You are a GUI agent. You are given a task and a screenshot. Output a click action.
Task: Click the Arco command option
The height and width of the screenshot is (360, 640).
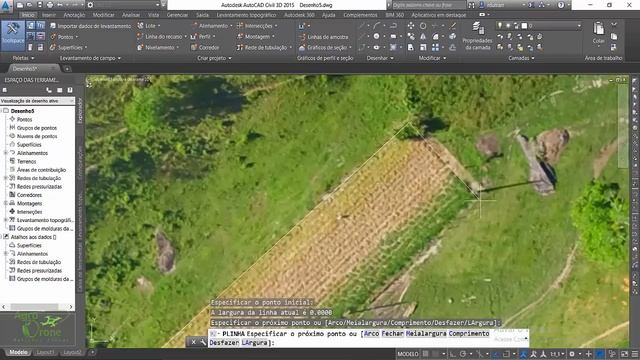click(x=371, y=333)
